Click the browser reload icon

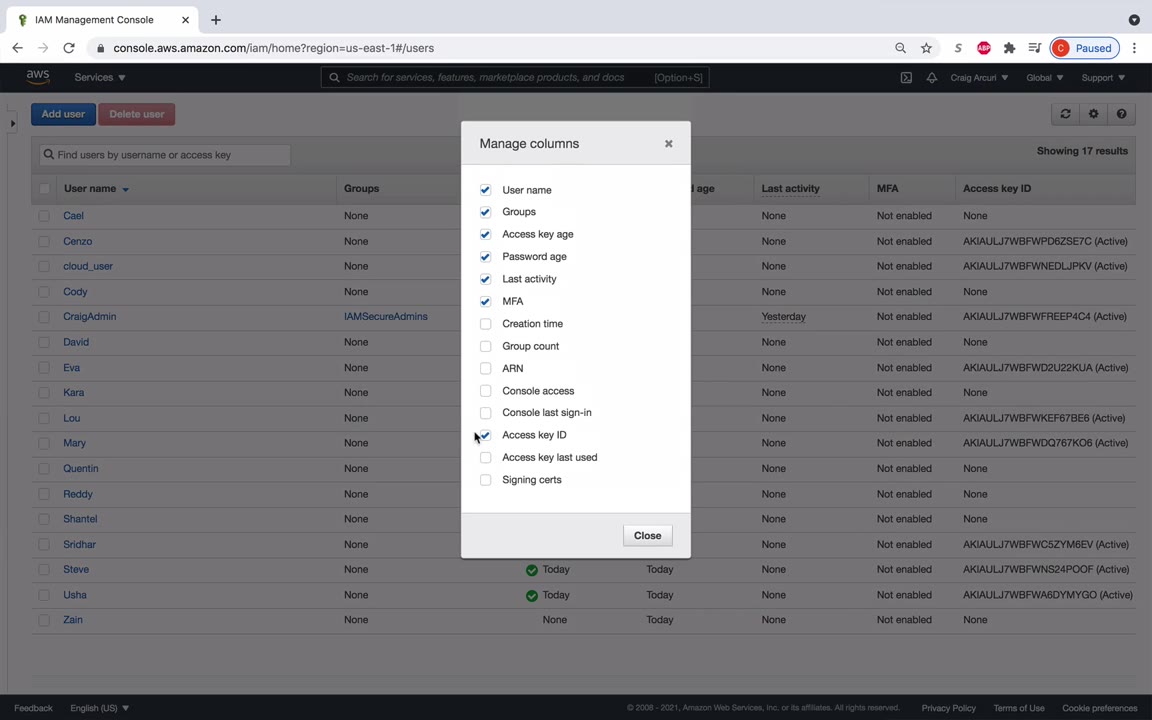tap(69, 48)
